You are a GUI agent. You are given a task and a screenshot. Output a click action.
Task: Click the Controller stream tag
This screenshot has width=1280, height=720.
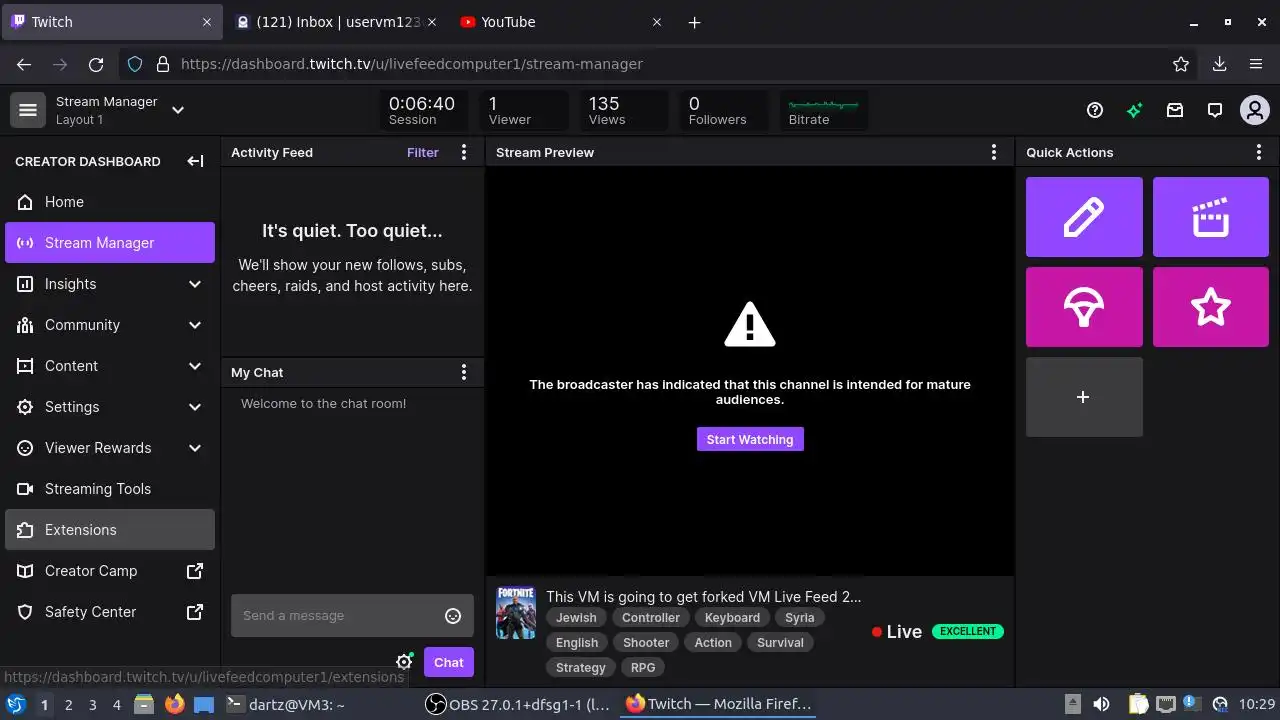[651, 618]
